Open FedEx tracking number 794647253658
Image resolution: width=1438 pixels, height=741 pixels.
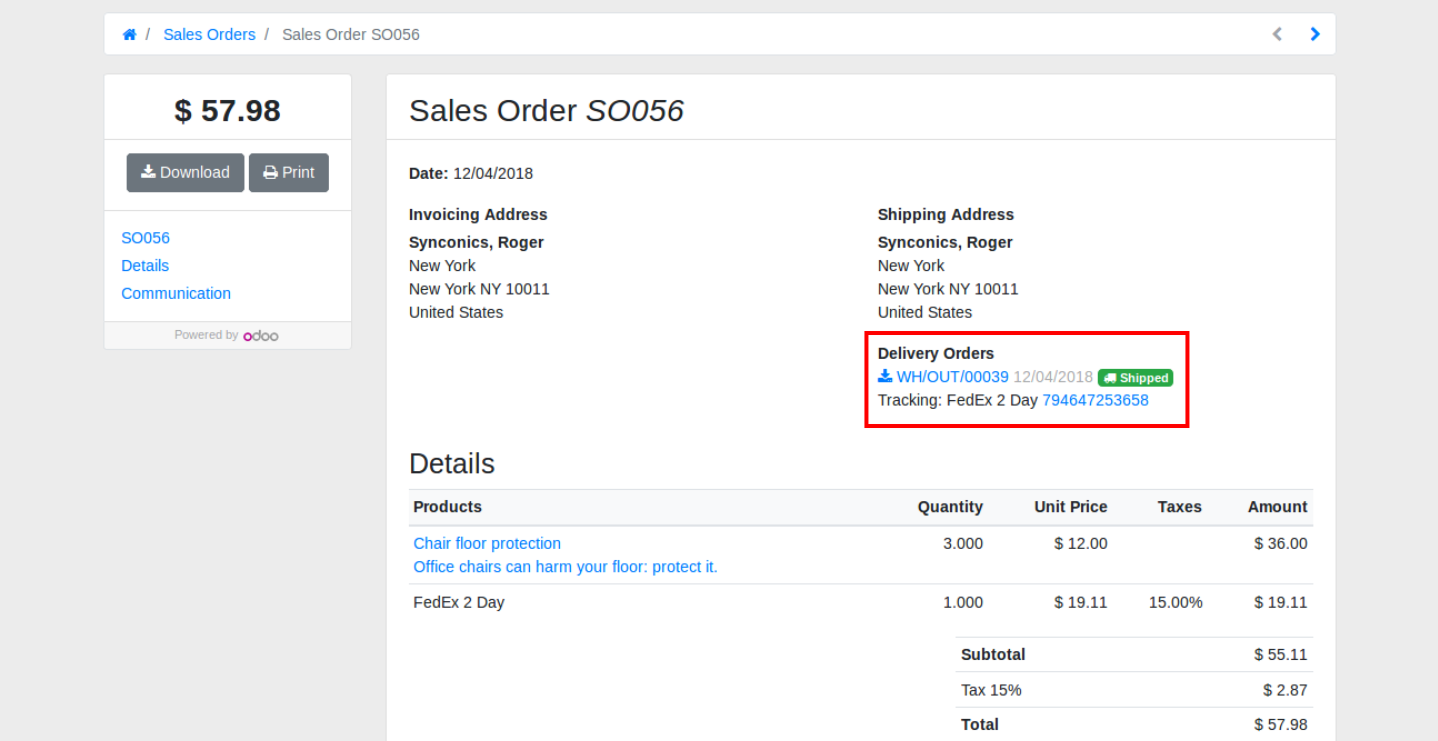point(1095,400)
